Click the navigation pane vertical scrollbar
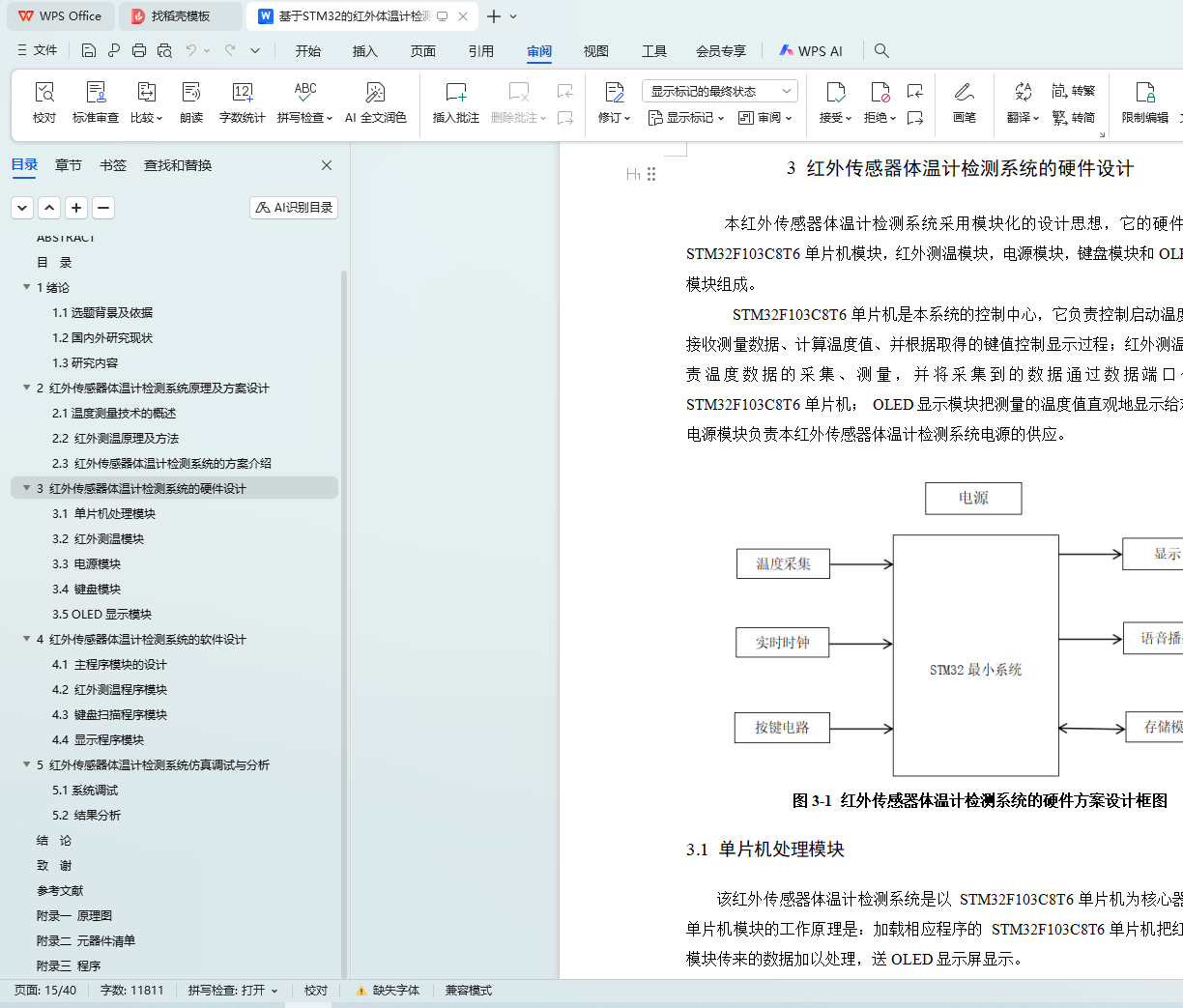This screenshot has height=1008, width=1183. tap(344, 623)
